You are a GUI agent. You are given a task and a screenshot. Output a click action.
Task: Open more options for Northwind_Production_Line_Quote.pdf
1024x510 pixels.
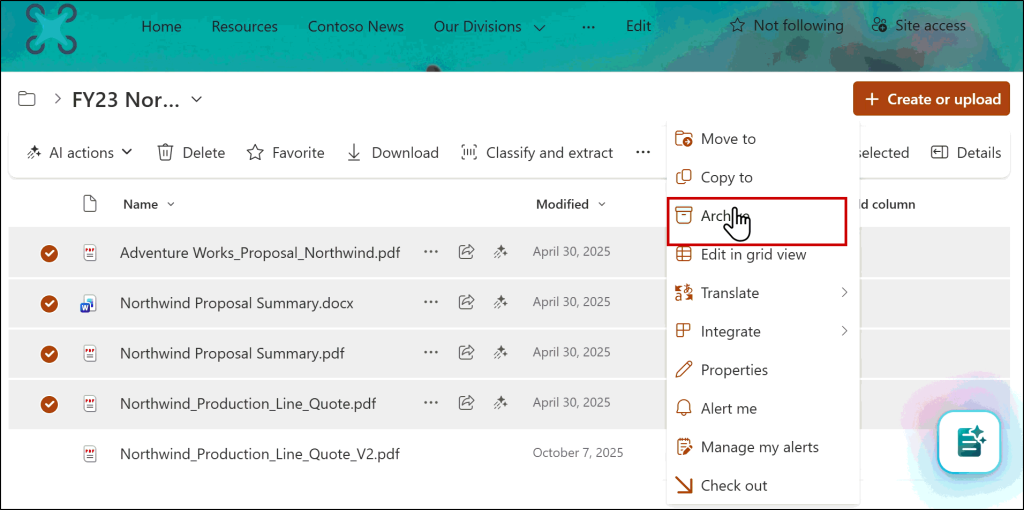[431, 404]
